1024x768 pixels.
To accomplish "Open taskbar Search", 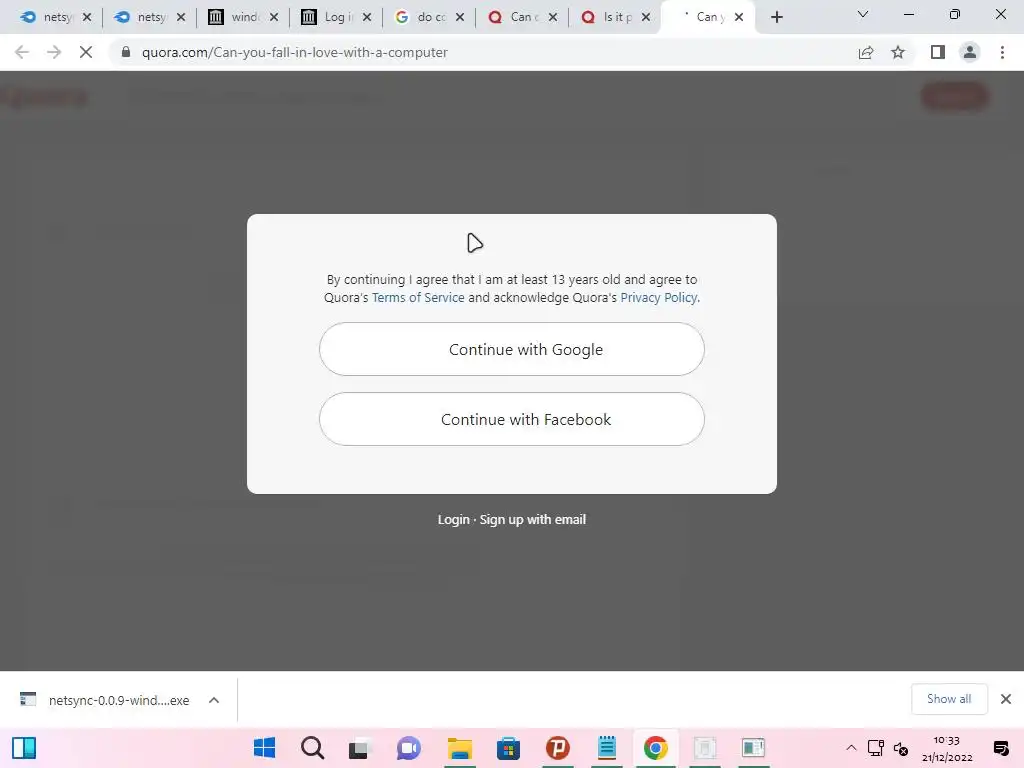I will (x=312, y=748).
